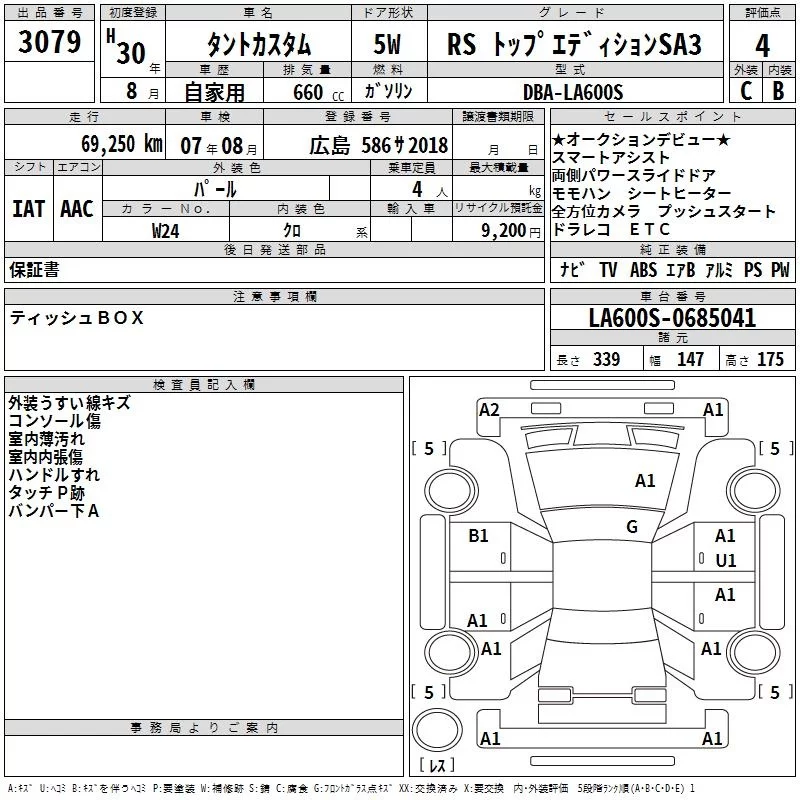This screenshot has height=800, width=800.
Task: Click the width value 147
Action: click(x=690, y=359)
